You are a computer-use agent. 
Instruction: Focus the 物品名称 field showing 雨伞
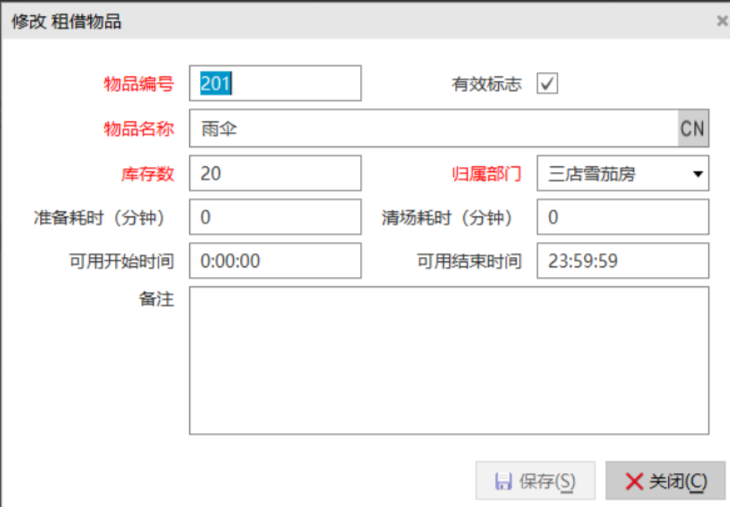(433, 129)
